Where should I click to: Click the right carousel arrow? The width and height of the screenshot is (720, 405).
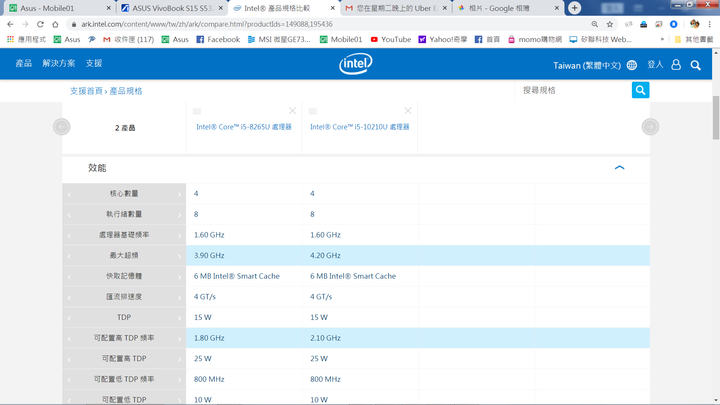(x=650, y=127)
